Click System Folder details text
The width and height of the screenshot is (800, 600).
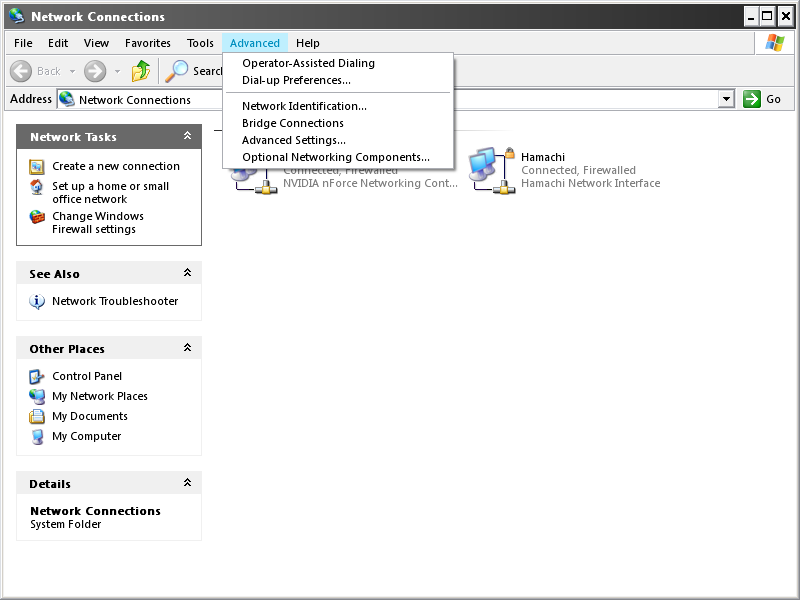click(x=65, y=524)
